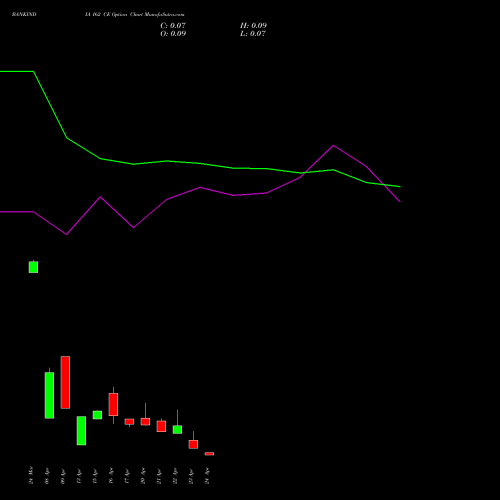Viewport: 500px width, 500px height.
Task: Click the 24 Apr date label
Action: click(207, 476)
